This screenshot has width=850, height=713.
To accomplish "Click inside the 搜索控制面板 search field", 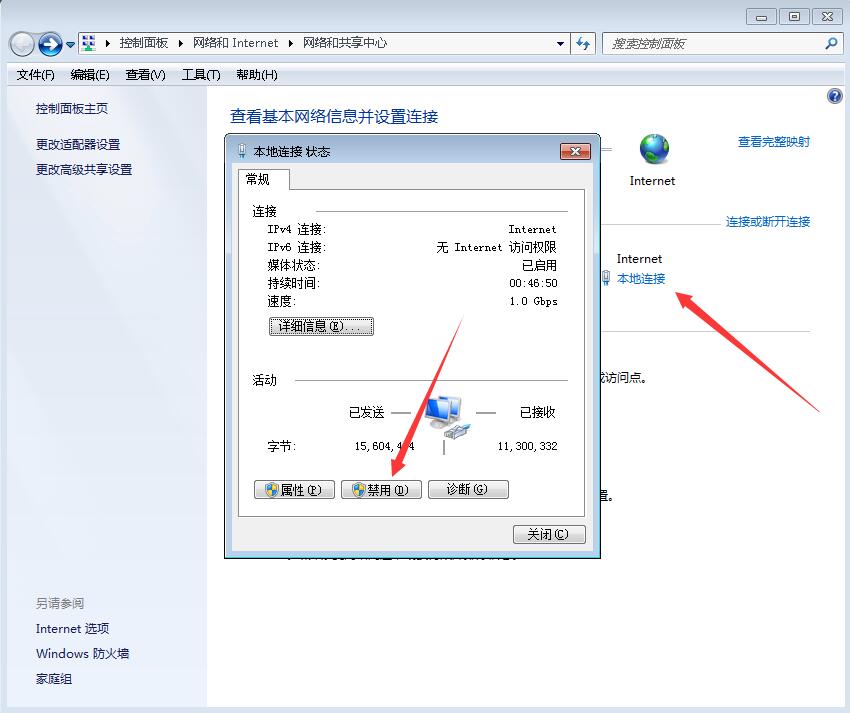I will [710, 42].
